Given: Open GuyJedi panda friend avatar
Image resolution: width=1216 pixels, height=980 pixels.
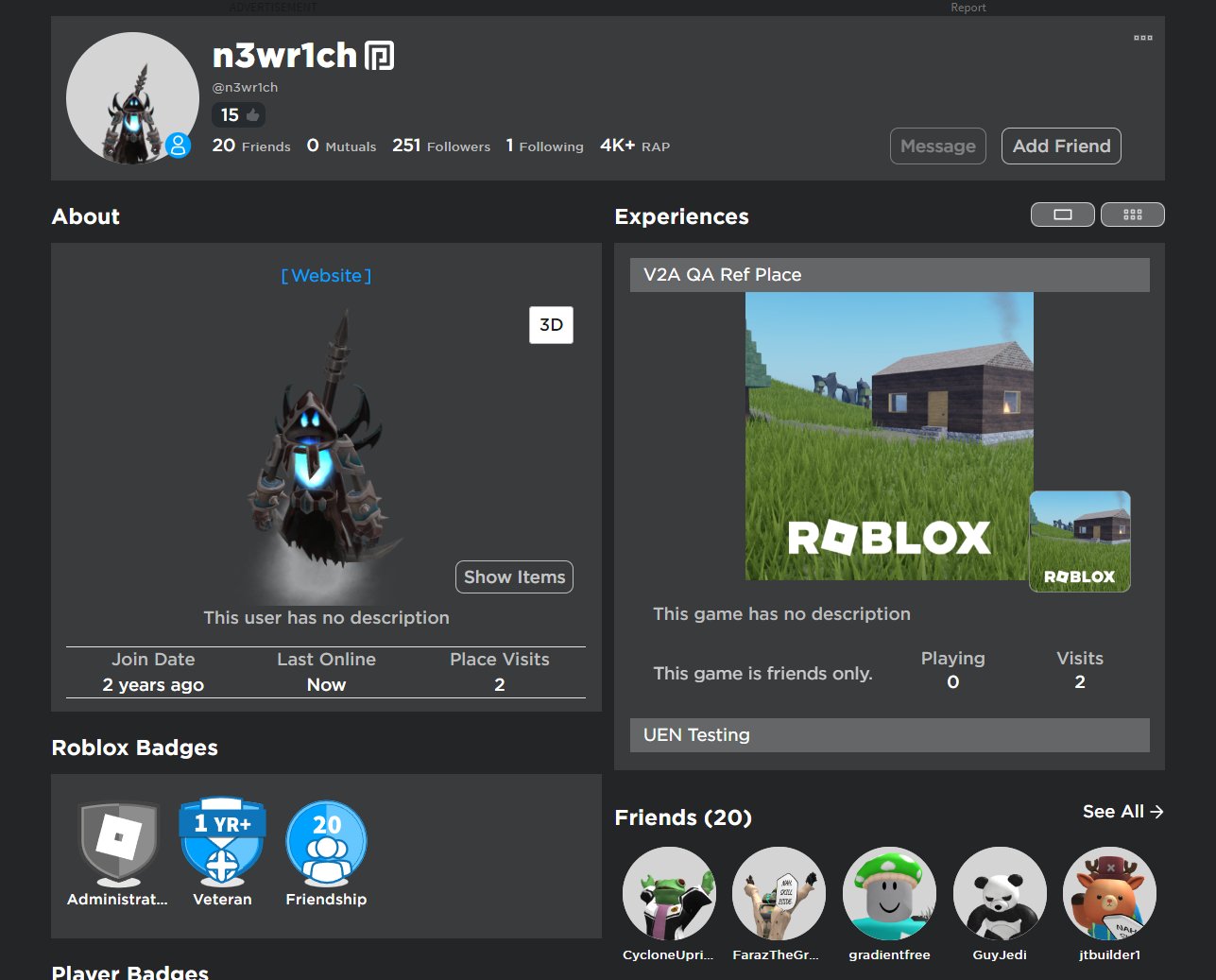Looking at the screenshot, I should (x=1000, y=893).
